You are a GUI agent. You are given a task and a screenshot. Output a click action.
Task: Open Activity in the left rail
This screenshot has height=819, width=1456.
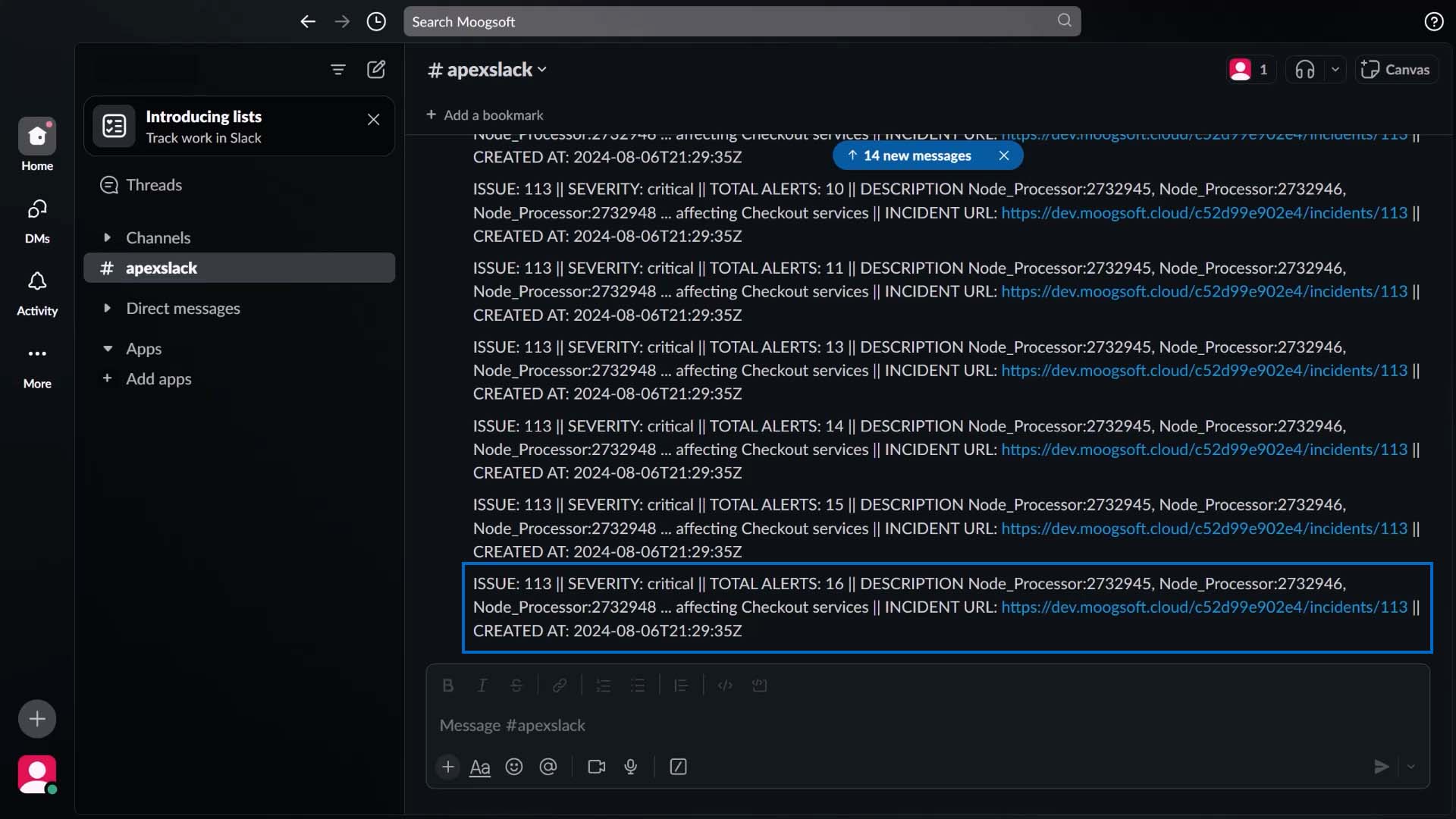click(37, 293)
